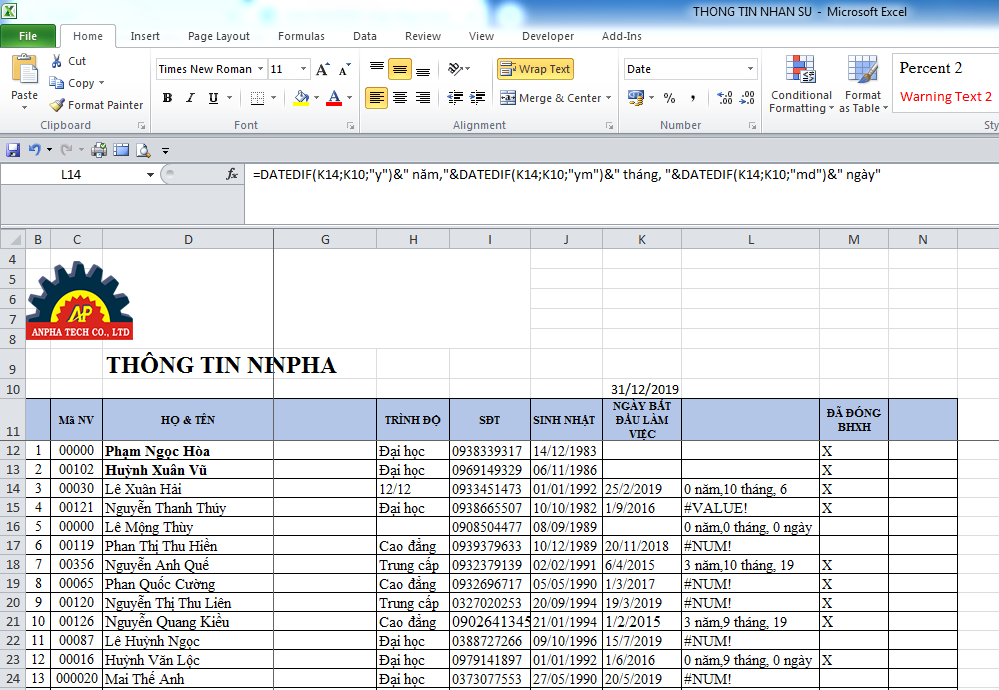Align text to the right

[423, 98]
